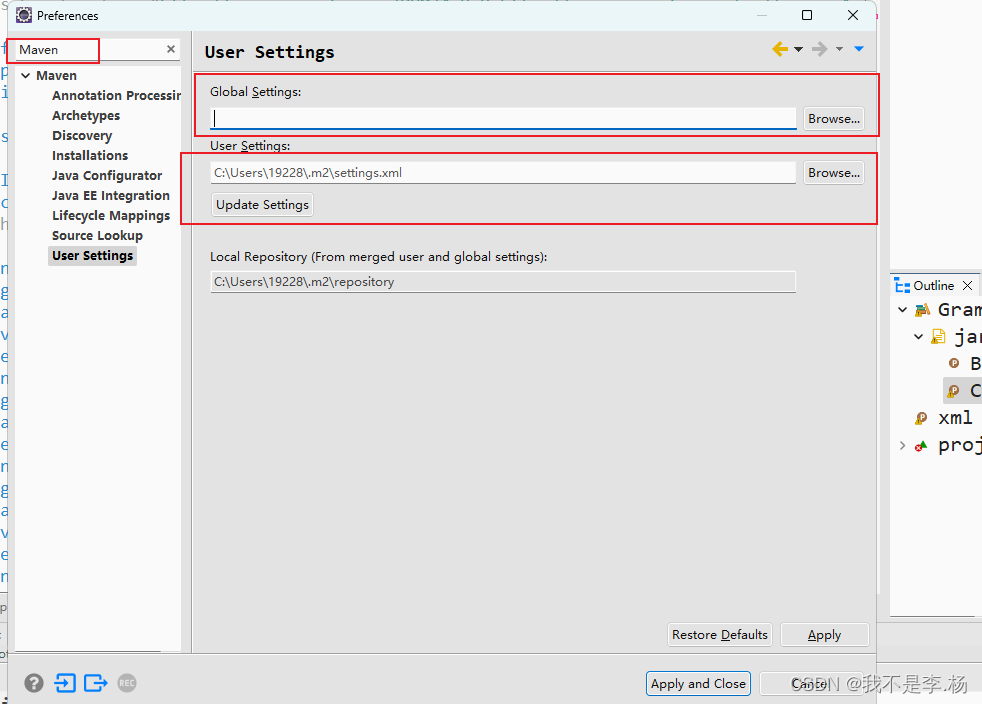Open Java EE Integration page

tap(111, 195)
